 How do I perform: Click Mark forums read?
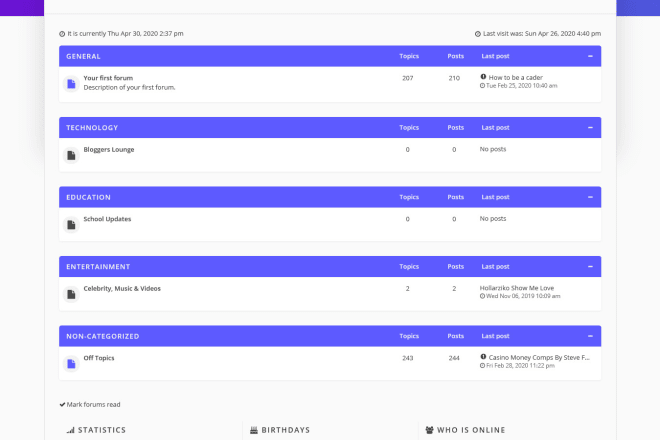point(93,405)
